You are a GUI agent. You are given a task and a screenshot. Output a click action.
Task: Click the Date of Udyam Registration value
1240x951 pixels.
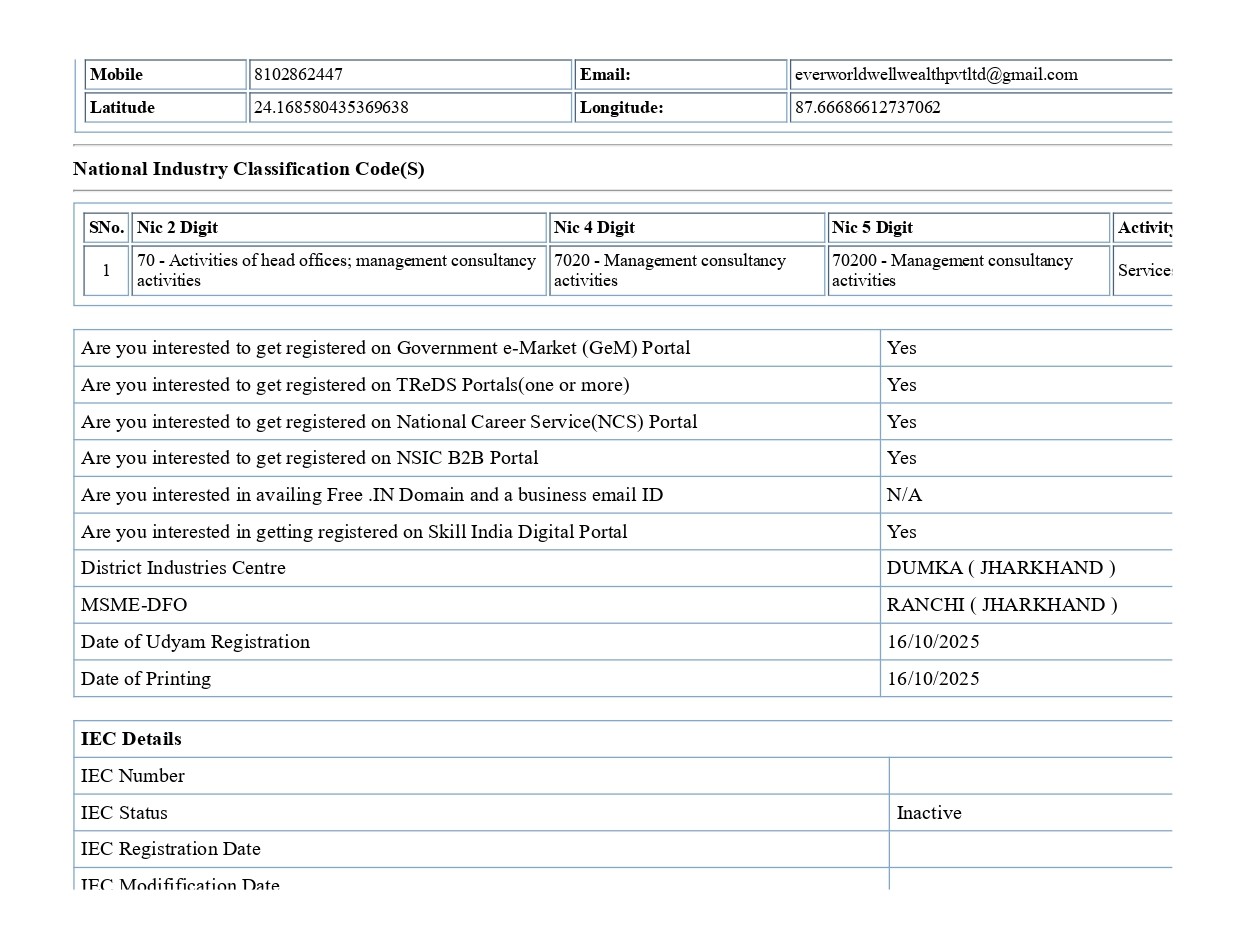(x=933, y=642)
